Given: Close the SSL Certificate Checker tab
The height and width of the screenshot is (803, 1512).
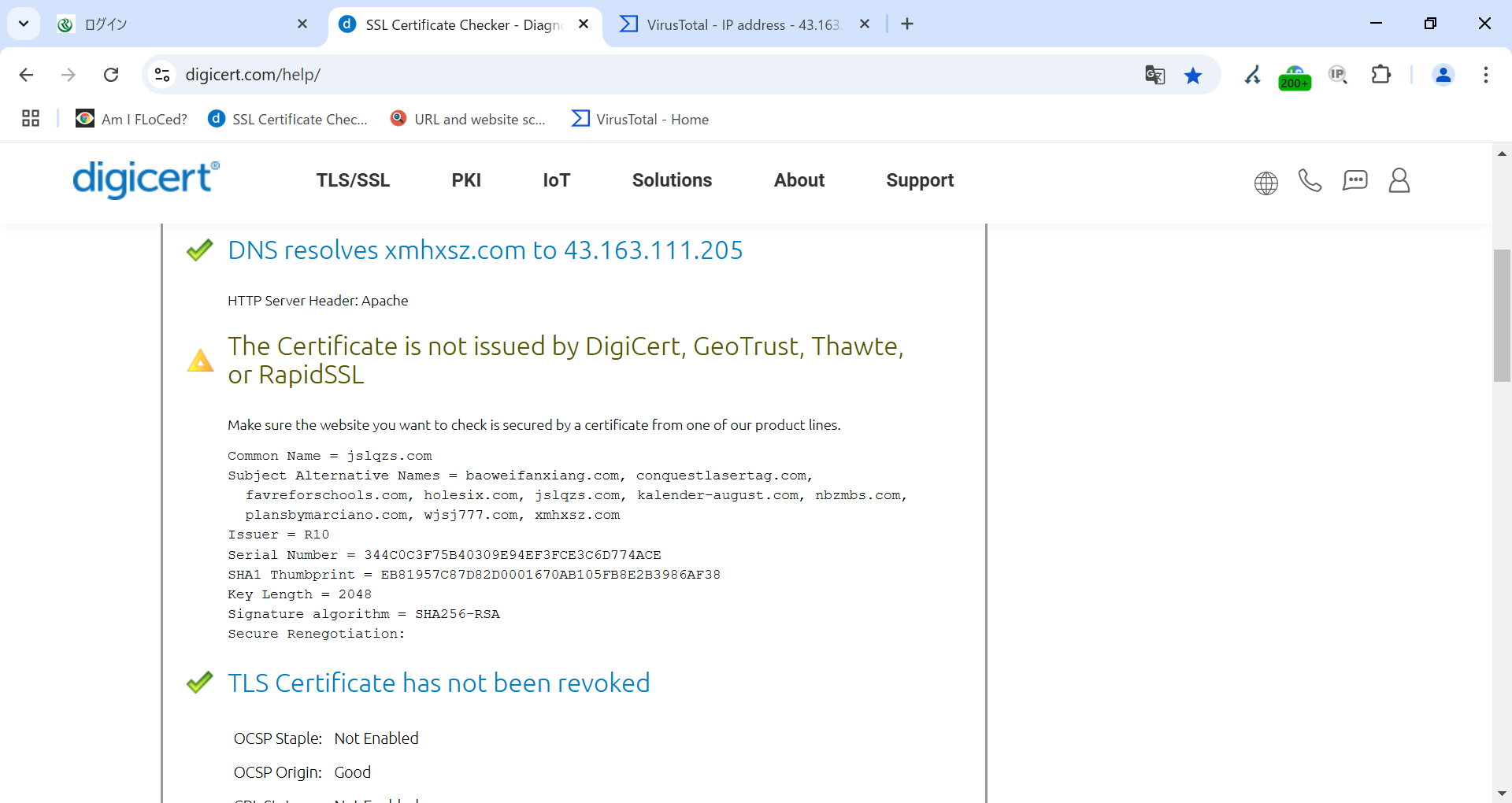Looking at the screenshot, I should [x=584, y=24].
